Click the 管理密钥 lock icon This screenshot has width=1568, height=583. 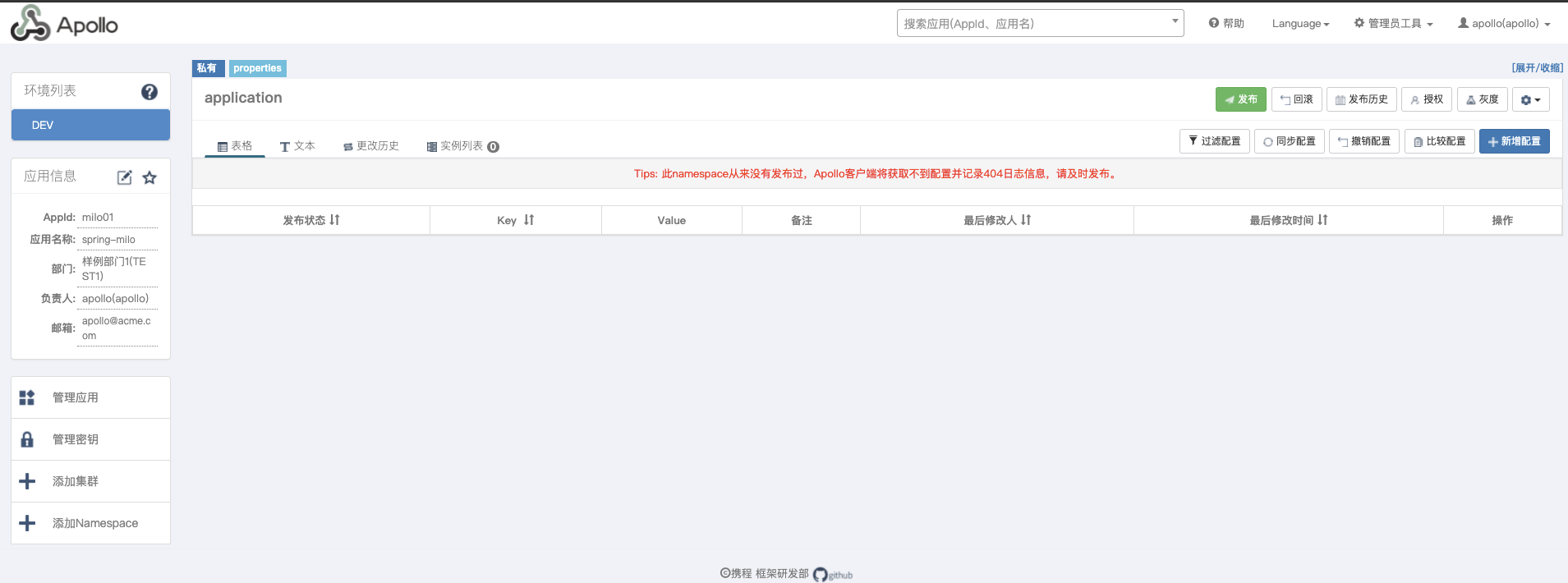pyautogui.click(x=27, y=439)
